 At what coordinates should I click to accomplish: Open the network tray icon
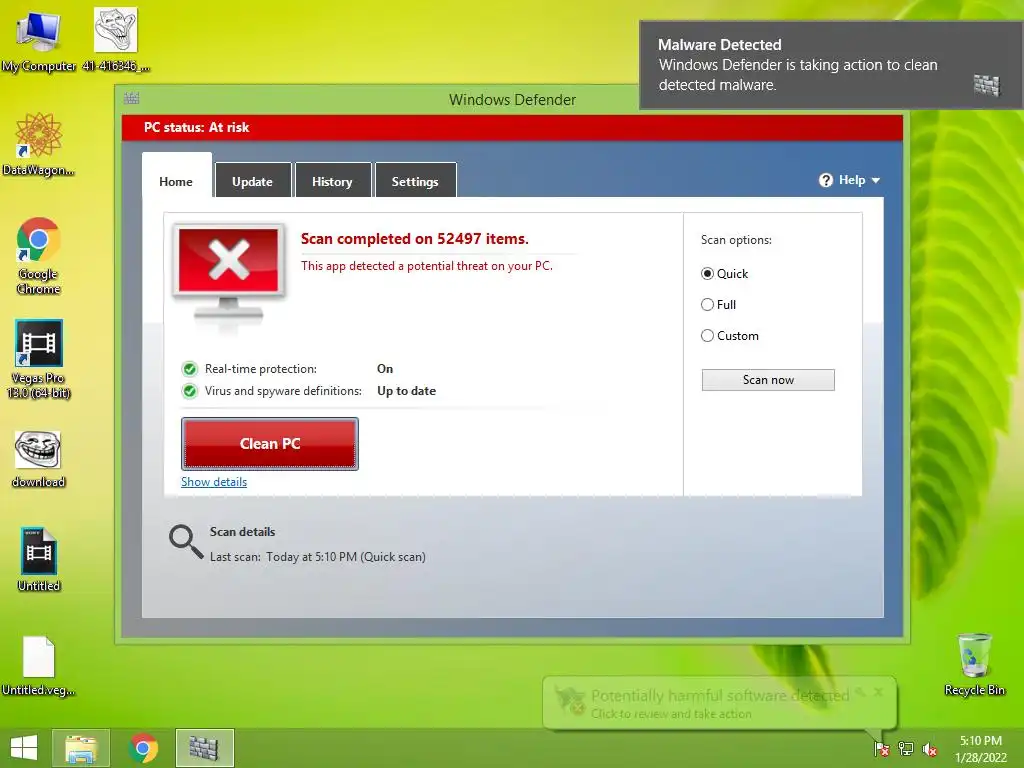(x=906, y=749)
